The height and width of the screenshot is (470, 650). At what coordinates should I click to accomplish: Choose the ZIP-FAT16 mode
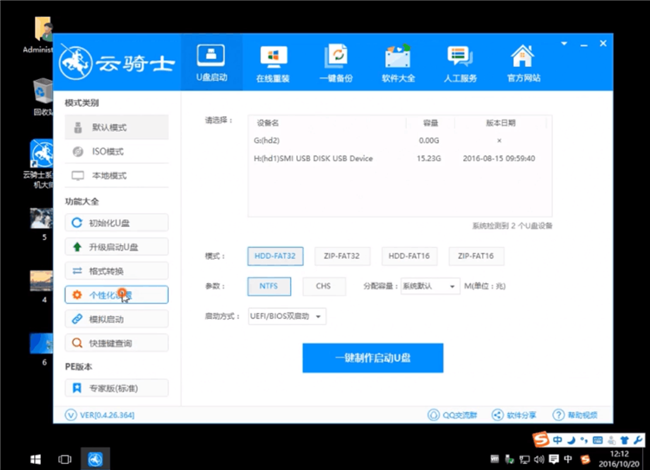point(476,256)
